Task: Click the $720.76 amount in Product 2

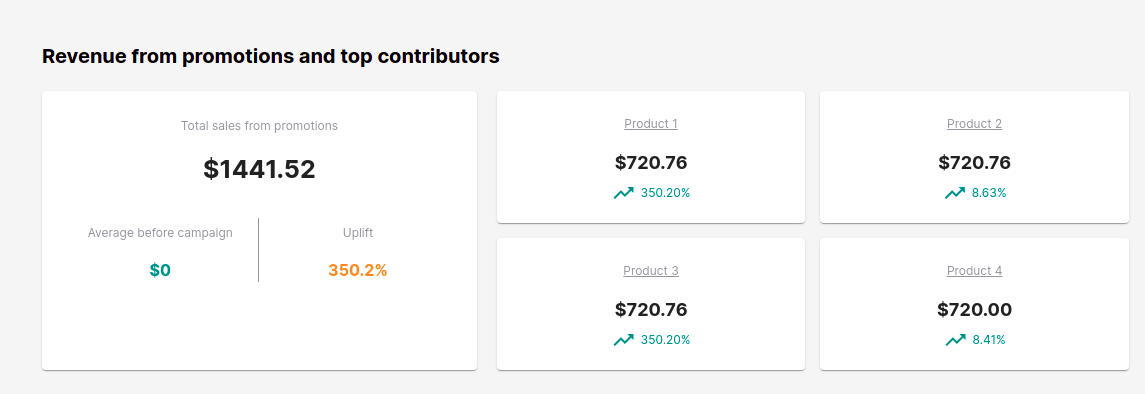Action: coord(974,163)
